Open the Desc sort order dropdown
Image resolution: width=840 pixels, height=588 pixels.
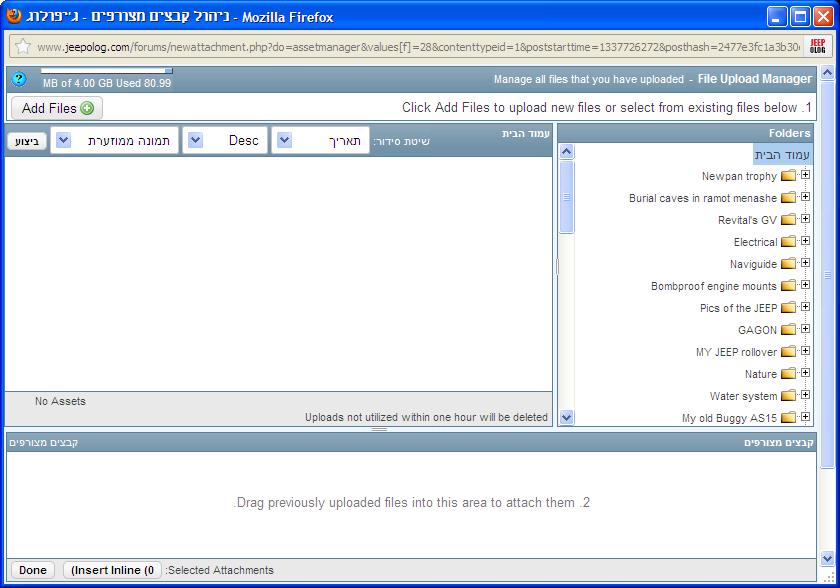196,141
